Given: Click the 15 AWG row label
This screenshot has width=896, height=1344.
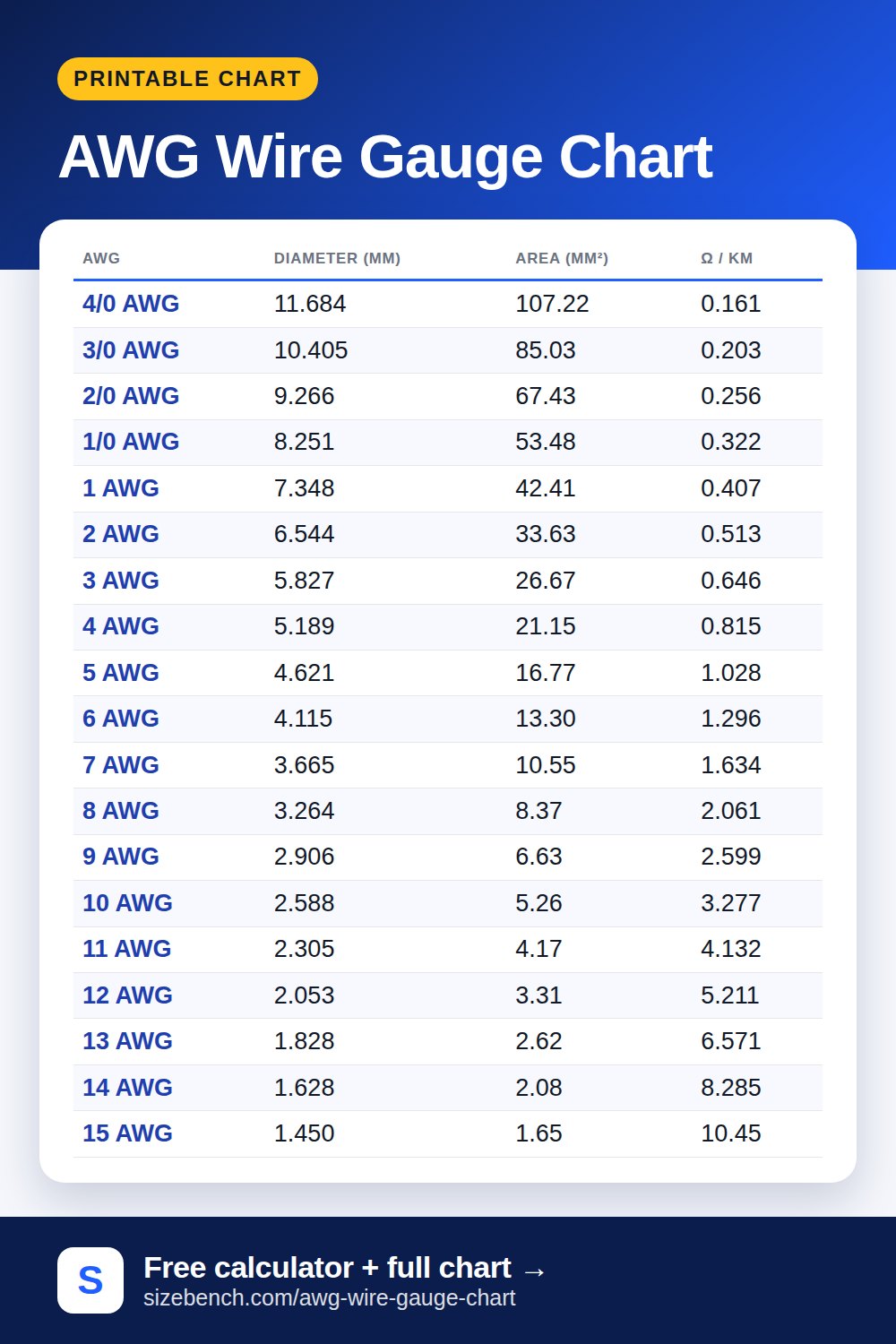Looking at the screenshot, I should [x=127, y=1133].
